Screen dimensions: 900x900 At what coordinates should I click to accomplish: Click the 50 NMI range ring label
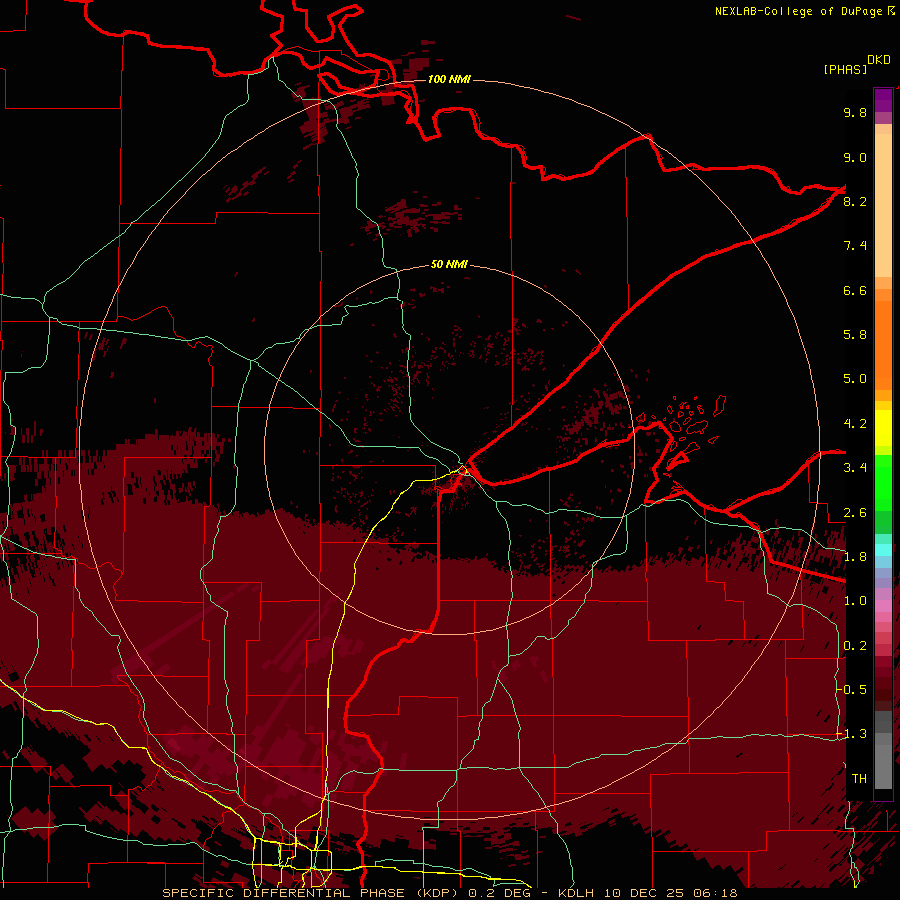point(449,265)
